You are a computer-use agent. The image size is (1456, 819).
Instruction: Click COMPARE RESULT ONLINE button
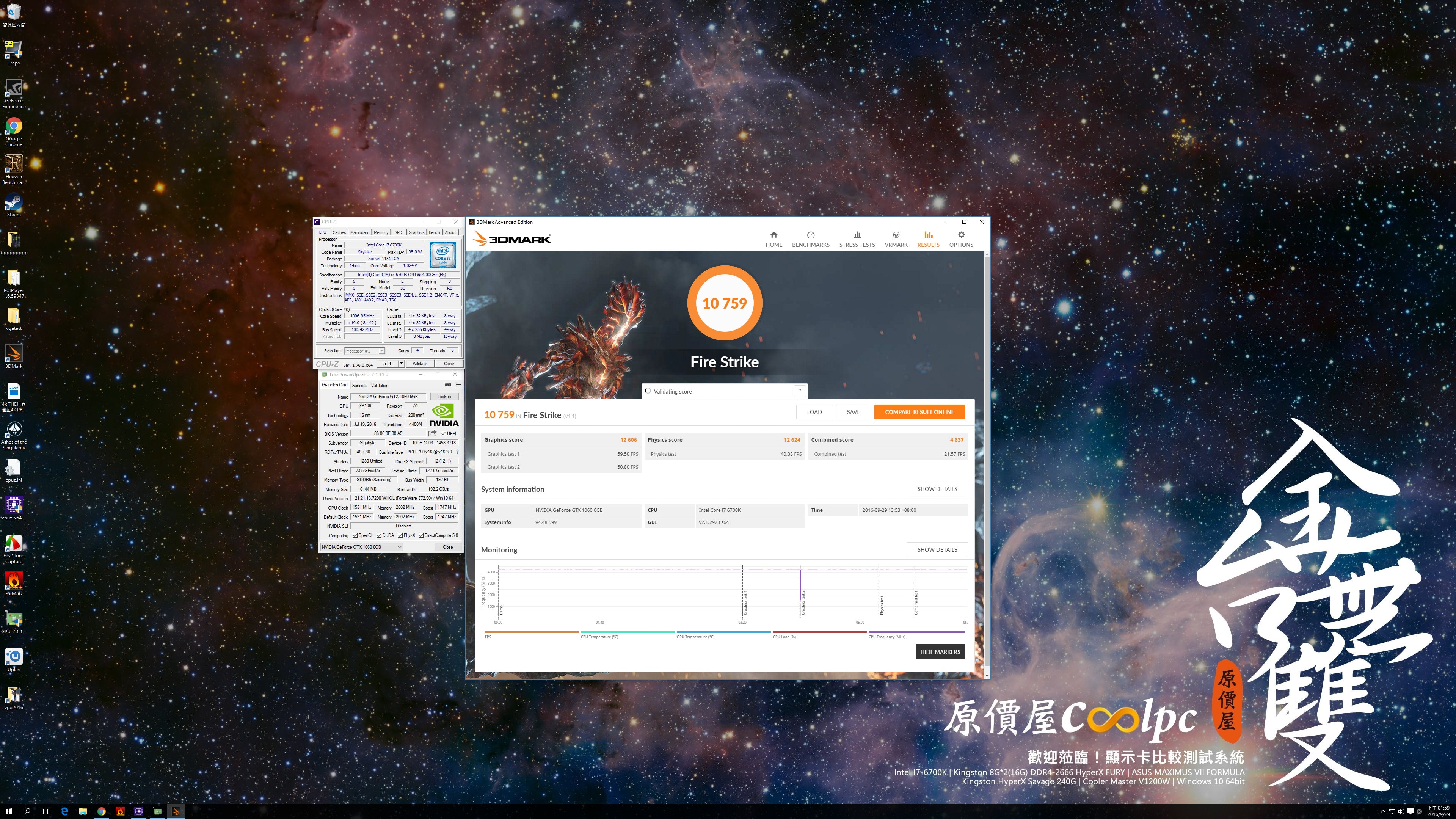(x=919, y=412)
